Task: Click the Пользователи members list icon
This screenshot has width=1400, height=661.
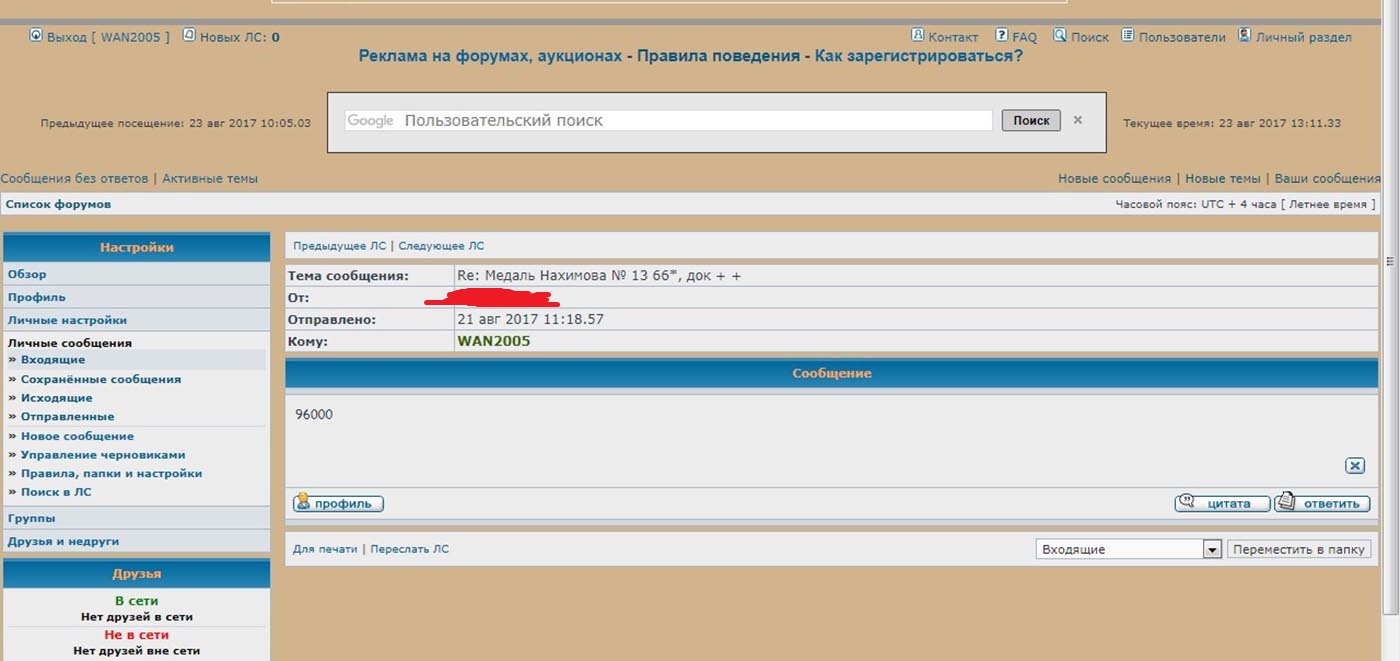Action: click(x=1127, y=35)
